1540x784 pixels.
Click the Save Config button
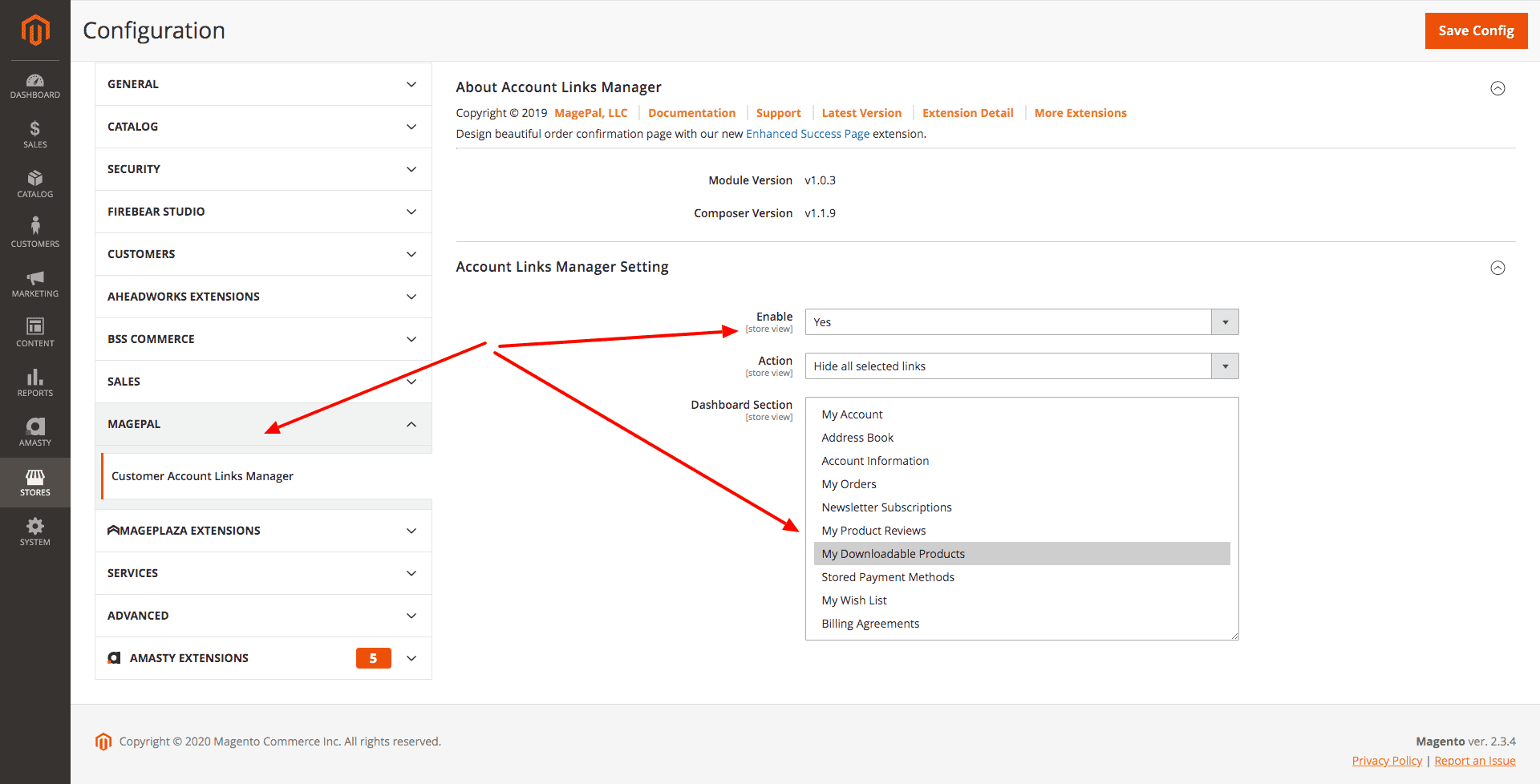tap(1476, 30)
